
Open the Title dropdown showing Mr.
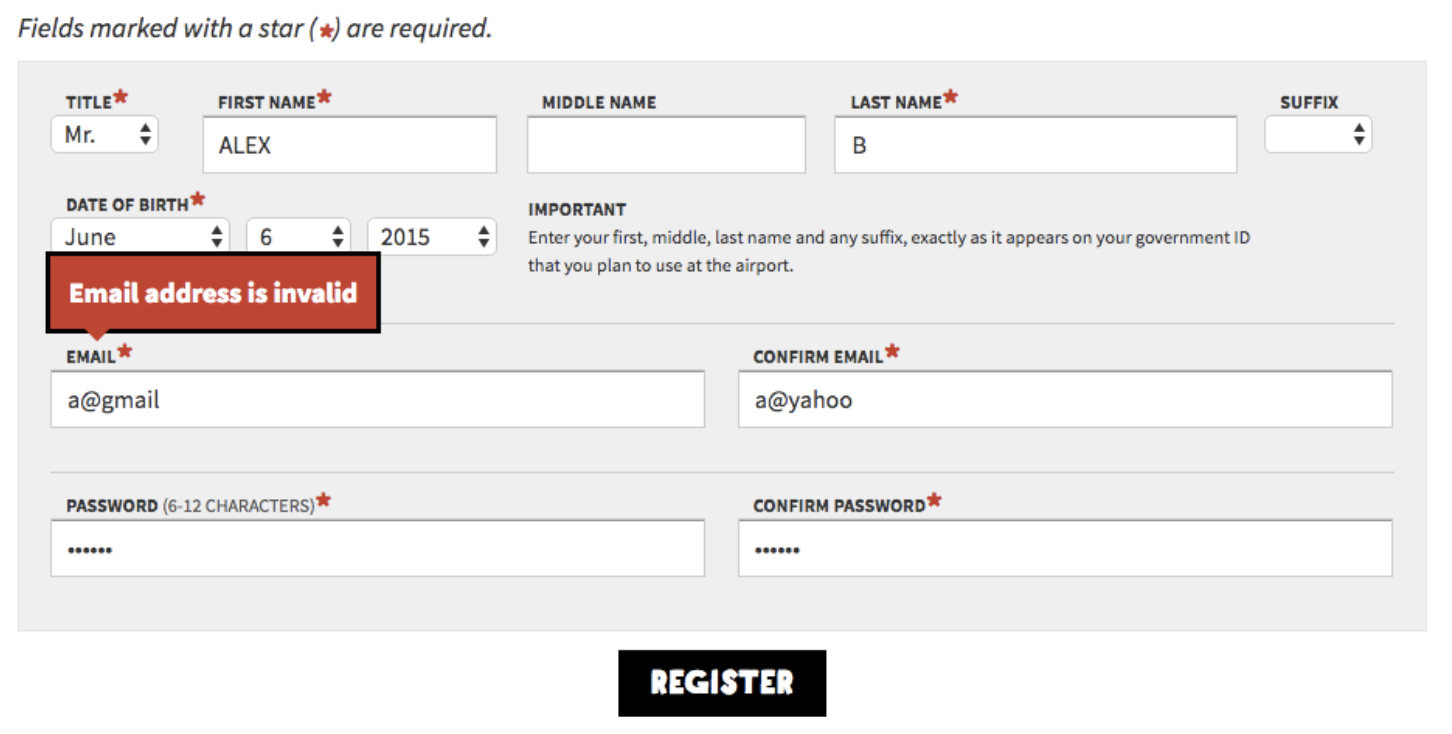click(x=105, y=135)
